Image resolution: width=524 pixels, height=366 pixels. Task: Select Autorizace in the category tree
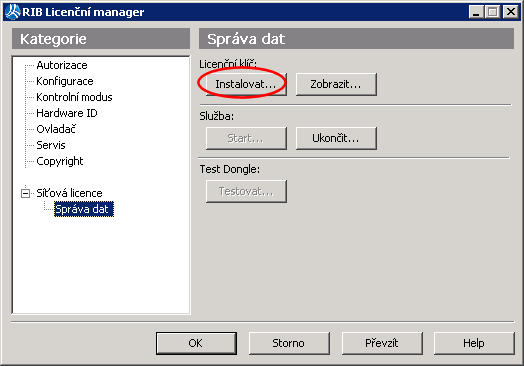pos(62,65)
